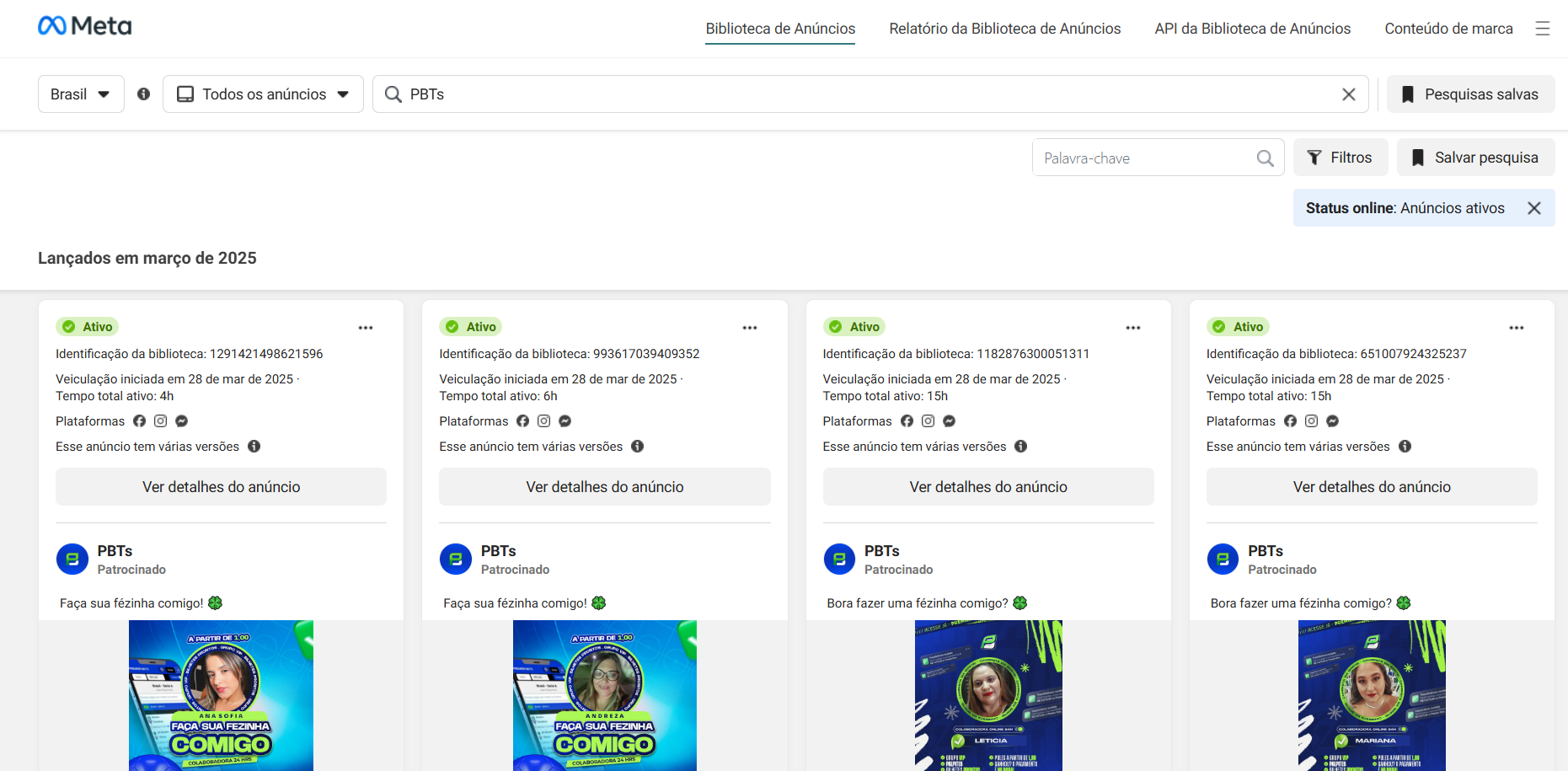Open Ana Sofia ad creative image
The width and height of the screenshot is (1568, 771).
tap(221, 696)
